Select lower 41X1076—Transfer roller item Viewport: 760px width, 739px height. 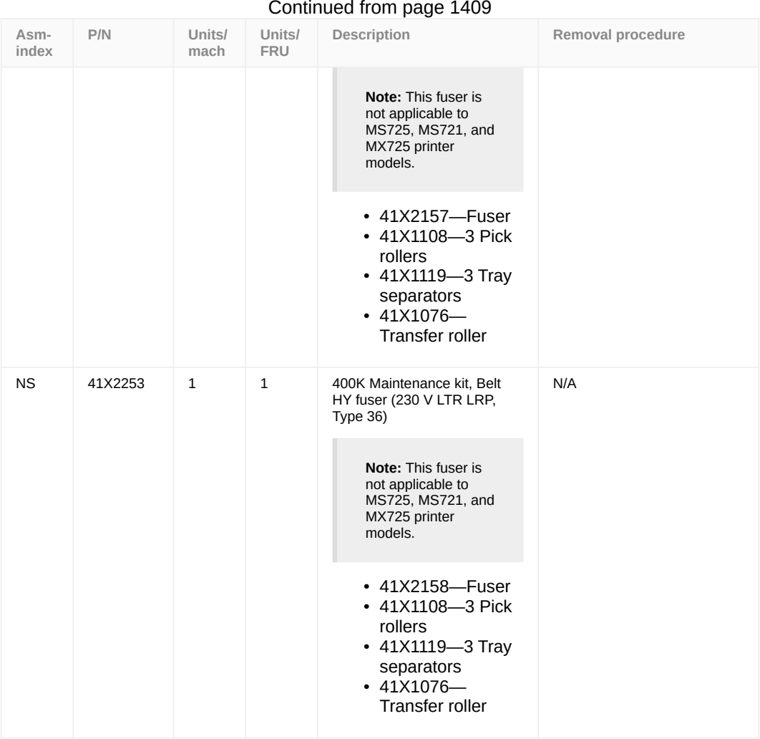click(433, 696)
